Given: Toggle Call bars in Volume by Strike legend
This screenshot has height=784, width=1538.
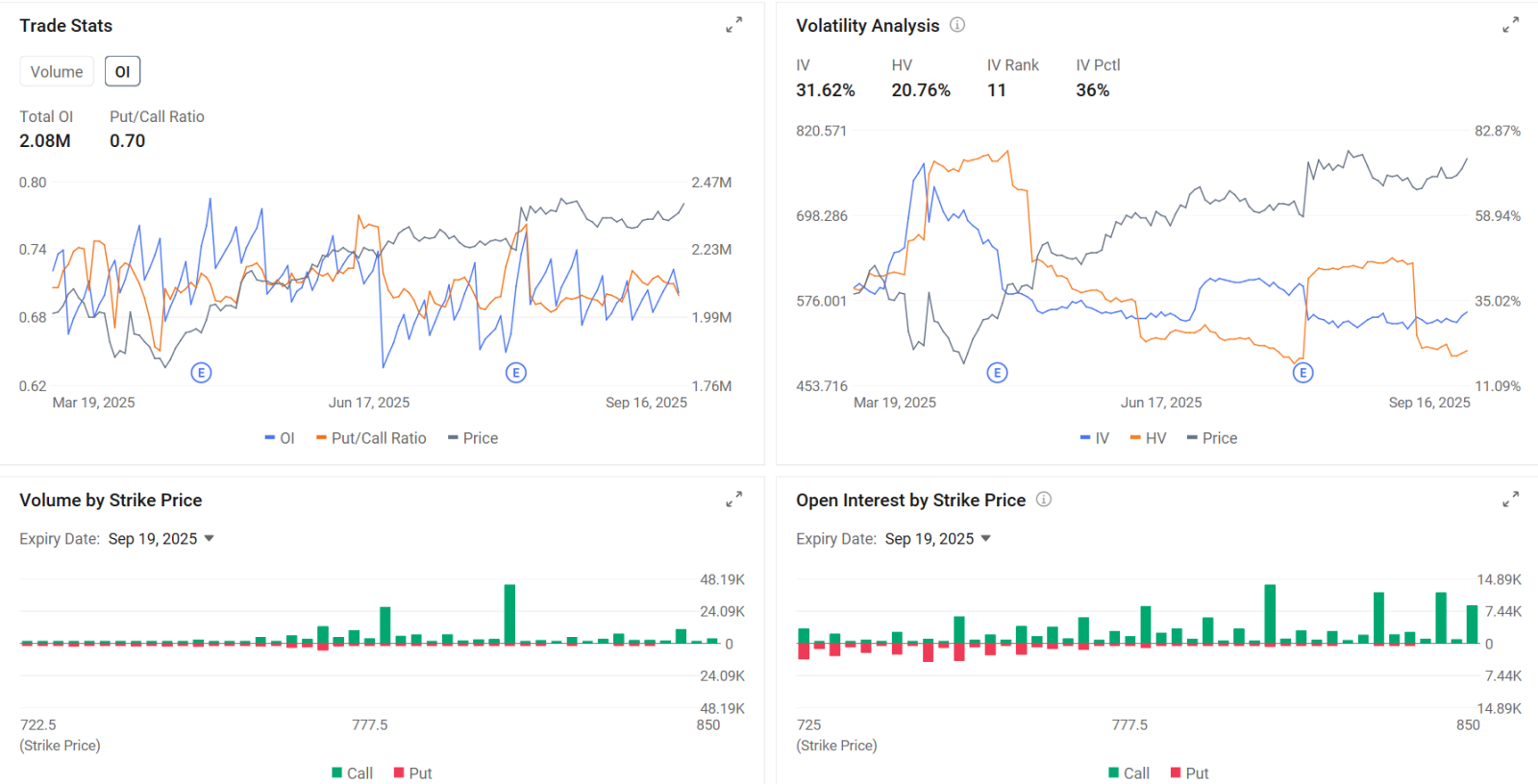Looking at the screenshot, I should [x=352, y=773].
